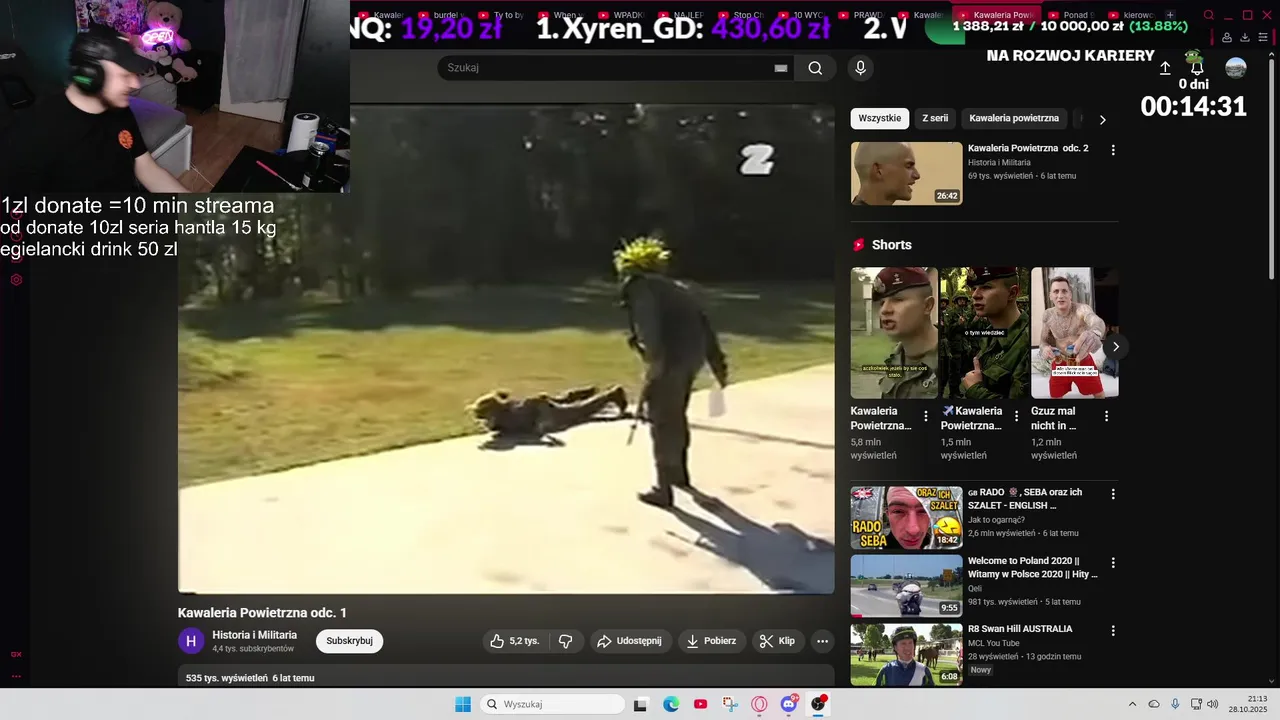Screen dimensions: 1280x720
Task: Open YouTube notifications bell
Action: pos(1197,68)
